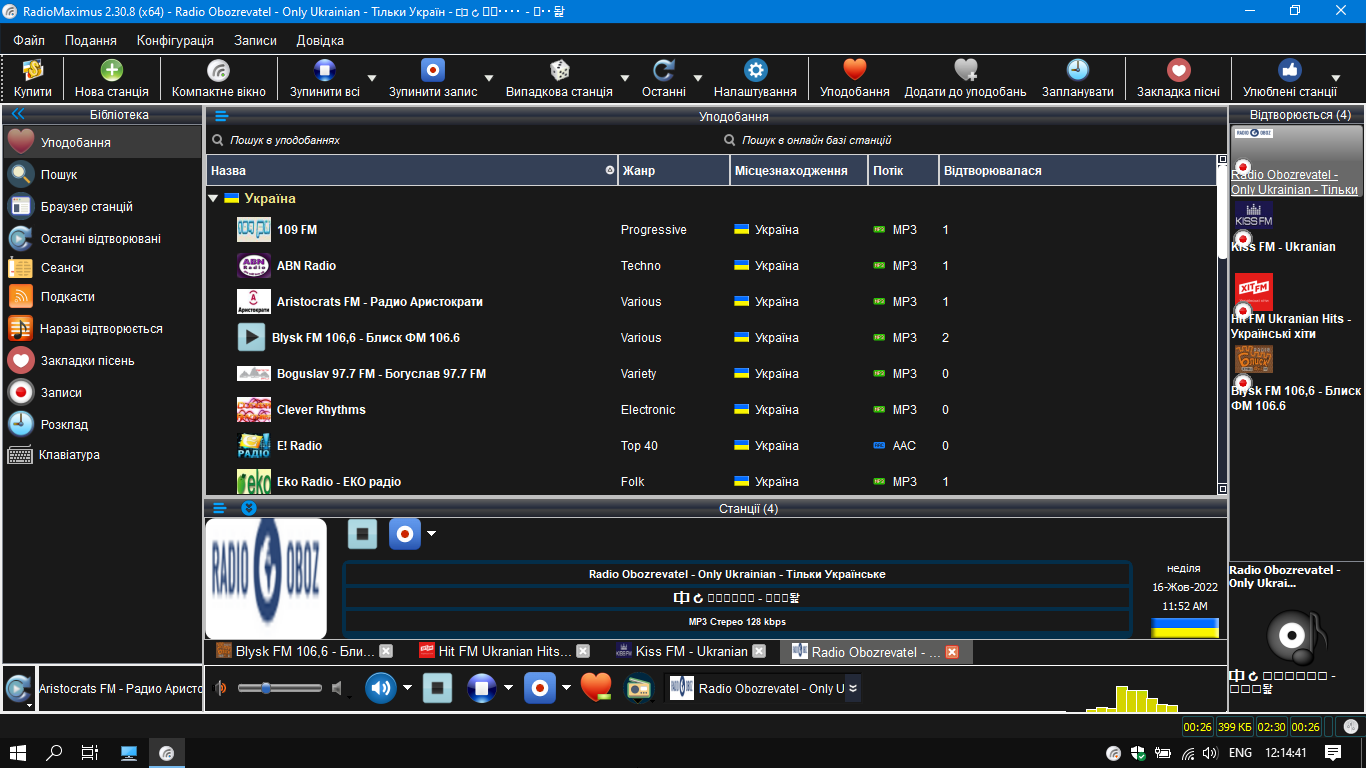
Task: Sort the table by the Відтворювалася column header
Action: coord(1077,171)
